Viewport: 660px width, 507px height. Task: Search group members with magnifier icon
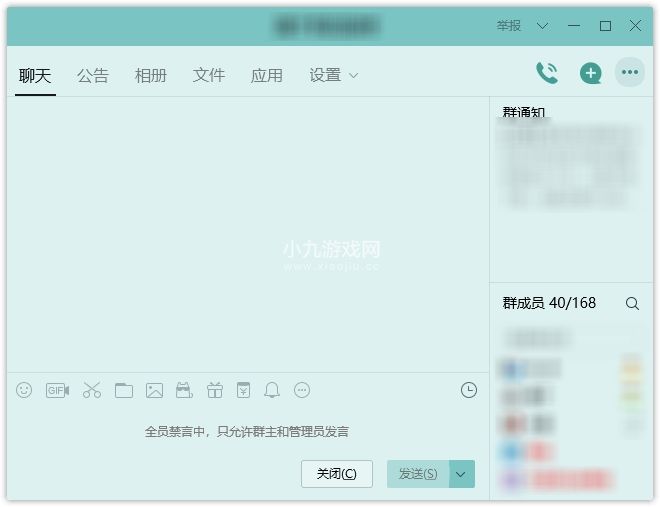pos(632,303)
